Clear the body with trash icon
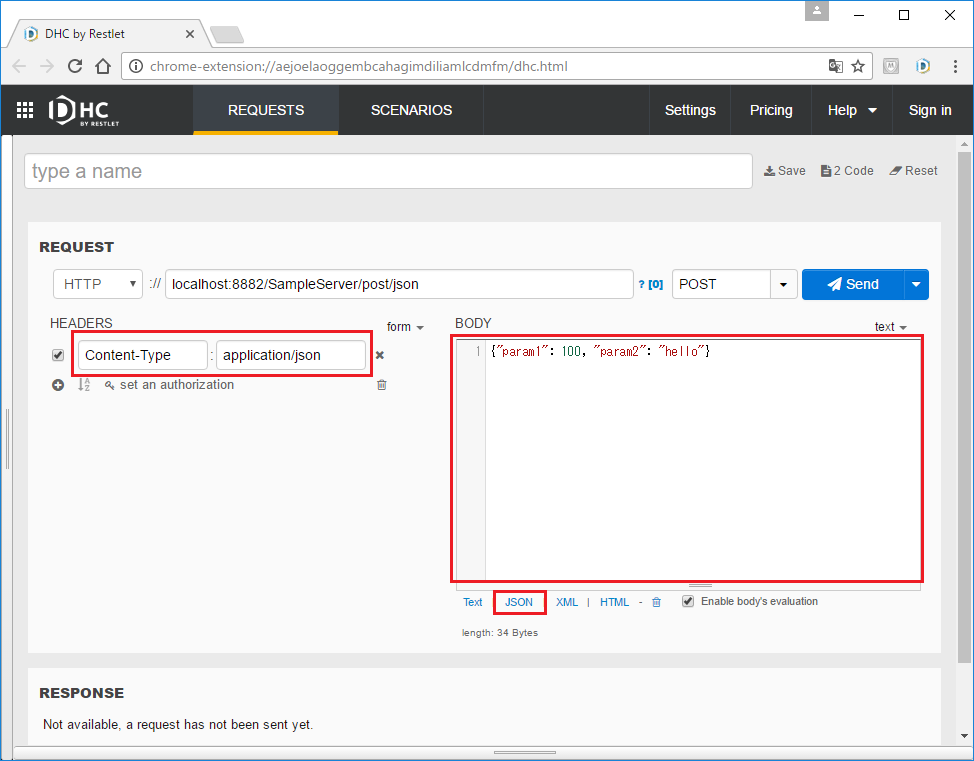Image resolution: width=974 pixels, height=761 pixels. pyautogui.click(x=657, y=602)
